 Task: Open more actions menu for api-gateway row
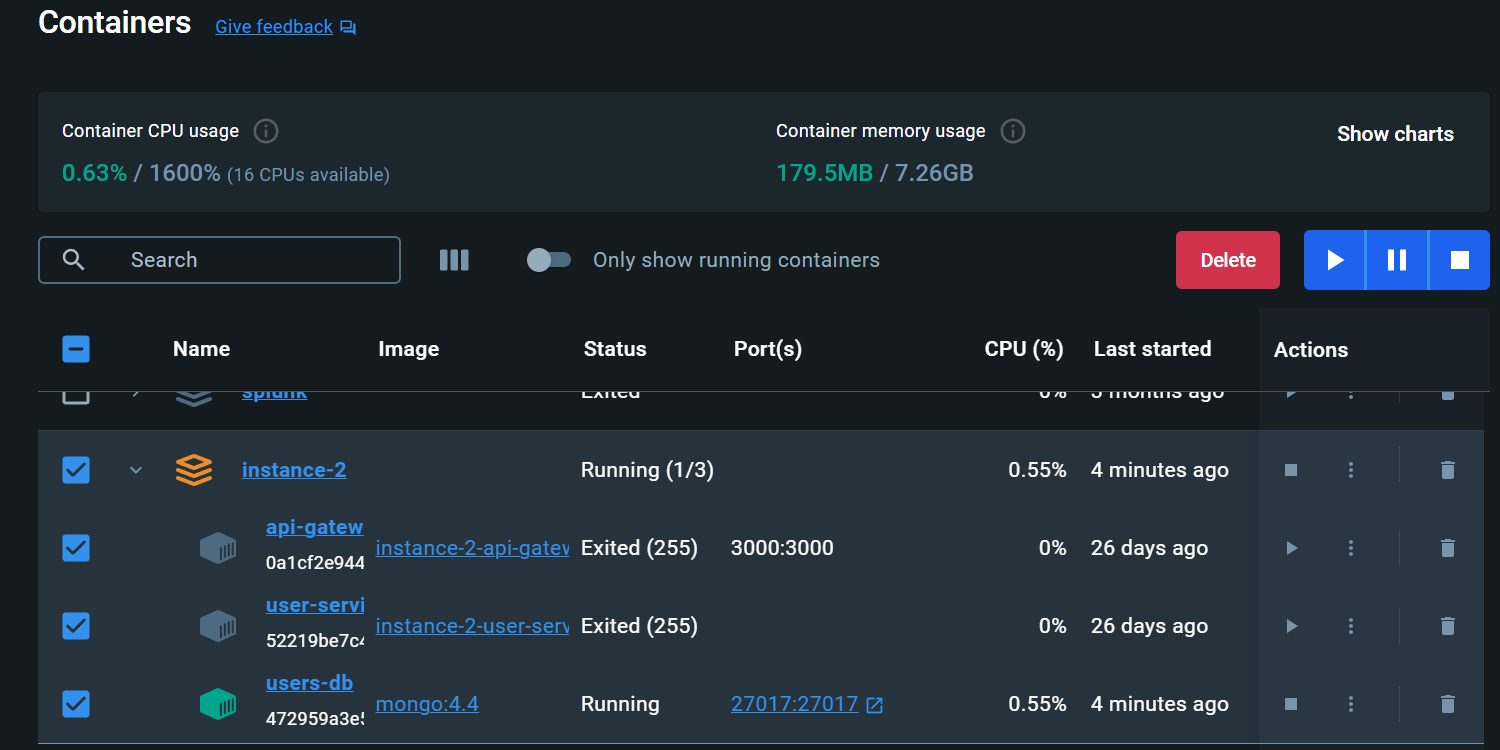point(1351,548)
